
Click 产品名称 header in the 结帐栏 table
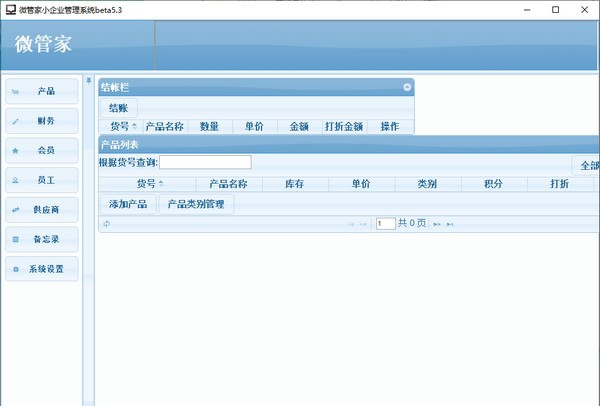click(165, 127)
